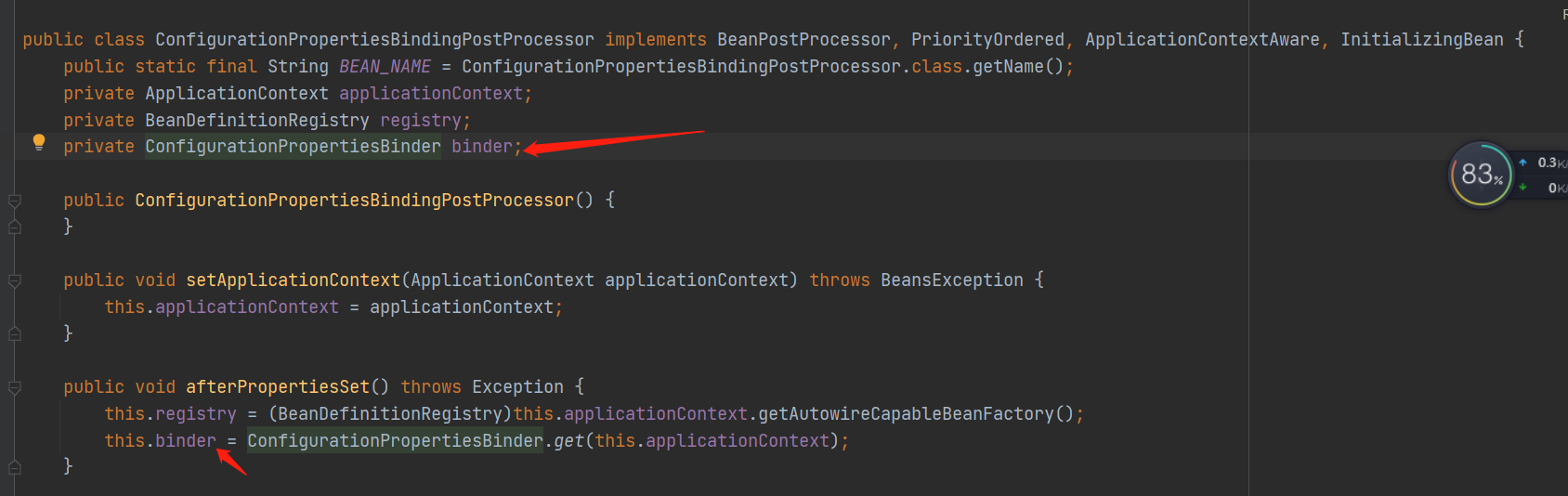Click the blue upload speed arrow
Viewport: 1568px width, 496px height.
[1522, 163]
